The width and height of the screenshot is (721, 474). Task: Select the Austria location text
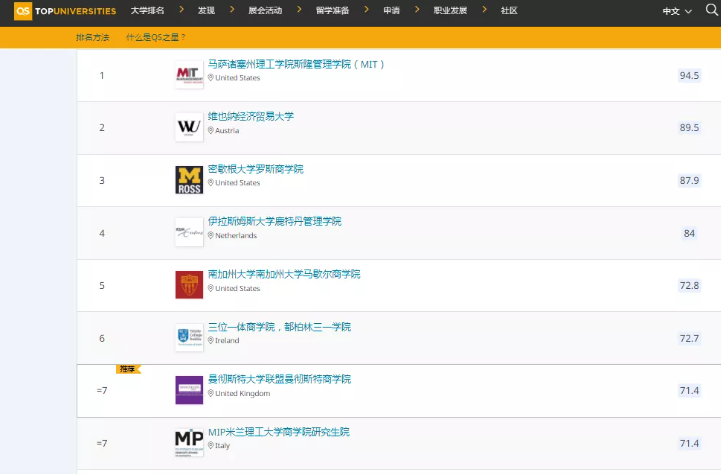point(227,131)
